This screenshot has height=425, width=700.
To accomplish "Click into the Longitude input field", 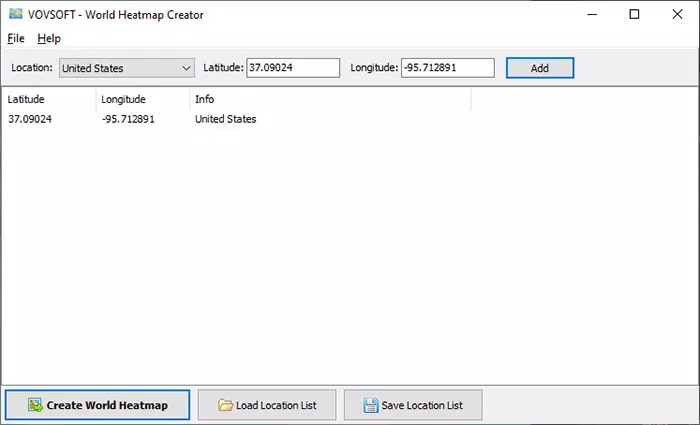I will click(x=448, y=68).
